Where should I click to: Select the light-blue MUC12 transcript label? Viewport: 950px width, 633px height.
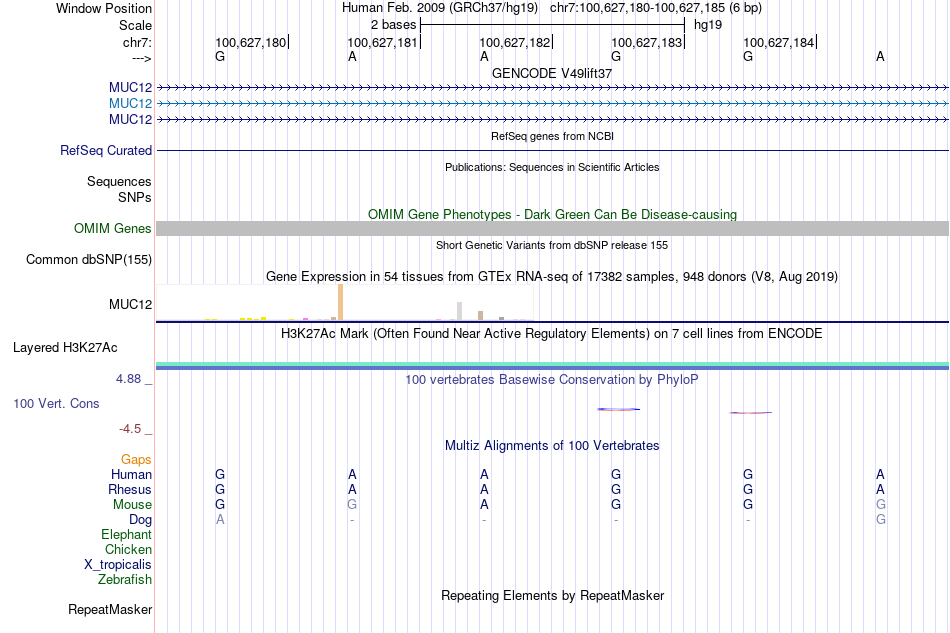130,104
